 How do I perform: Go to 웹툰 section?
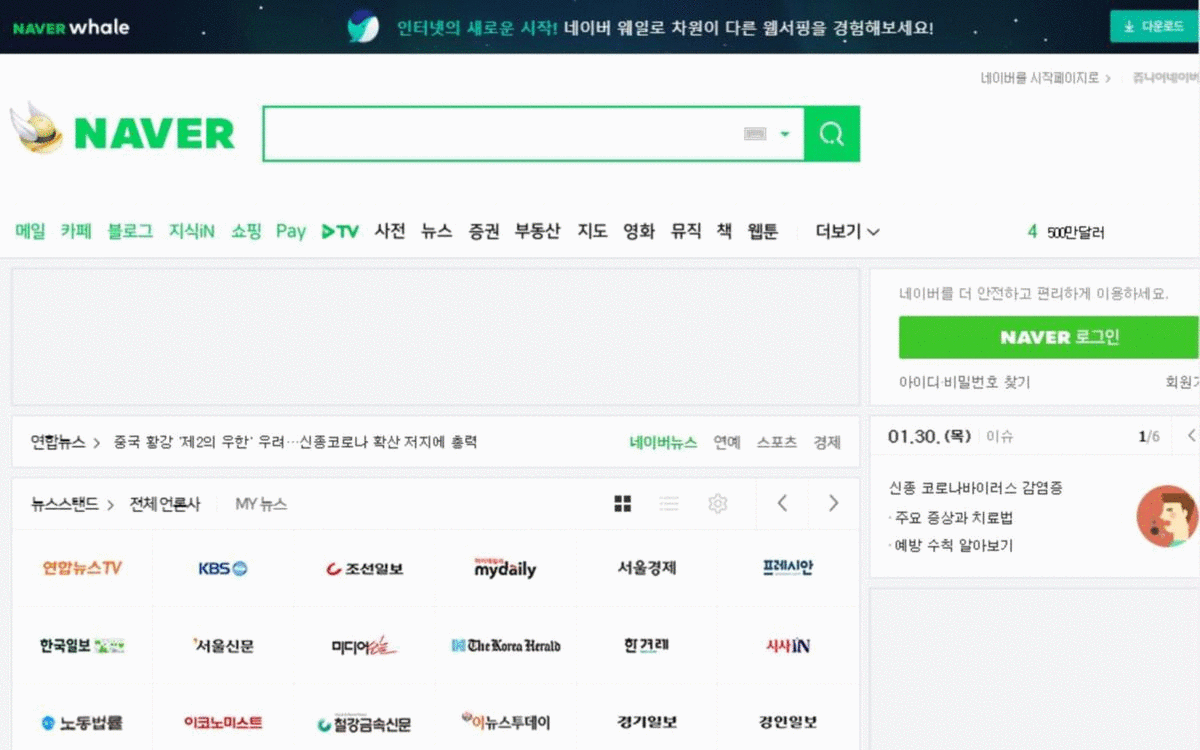point(763,231)
